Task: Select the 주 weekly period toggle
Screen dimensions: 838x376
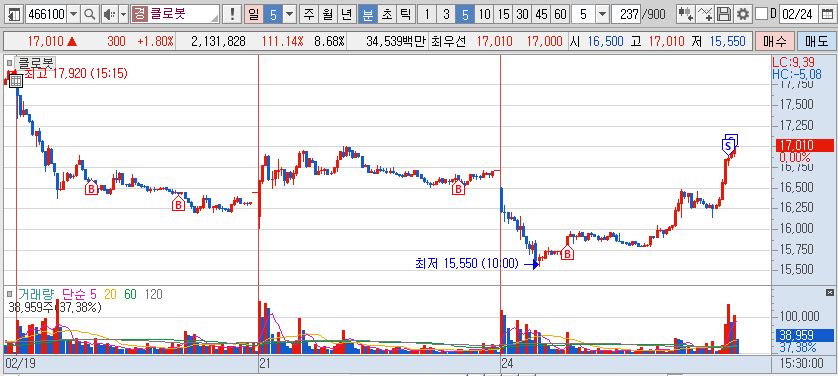Action: (x=308, y=14)
